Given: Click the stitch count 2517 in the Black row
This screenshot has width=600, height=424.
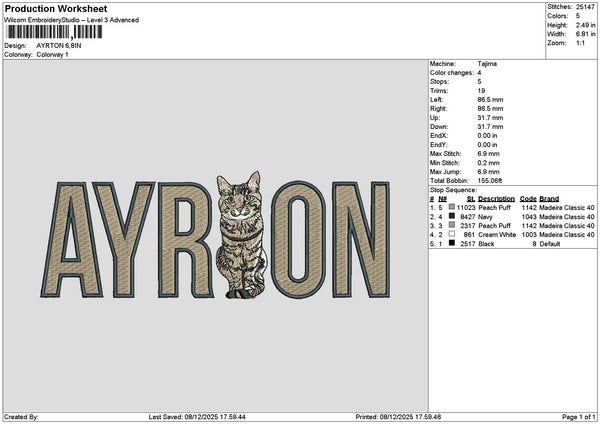Looking at the screenshot, I should (468, 244).
